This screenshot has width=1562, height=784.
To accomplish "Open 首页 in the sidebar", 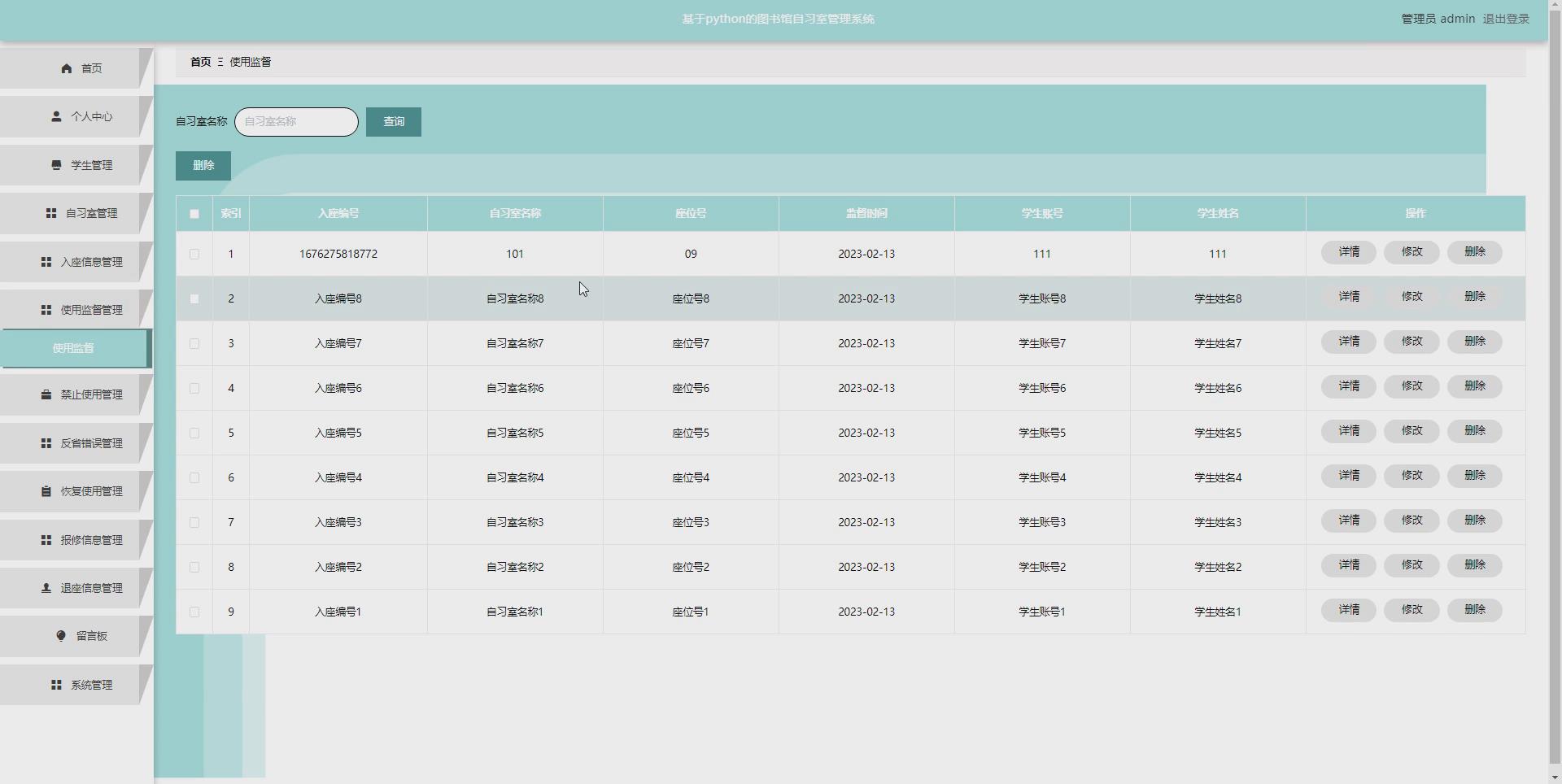I will click(x=75, y=68).
